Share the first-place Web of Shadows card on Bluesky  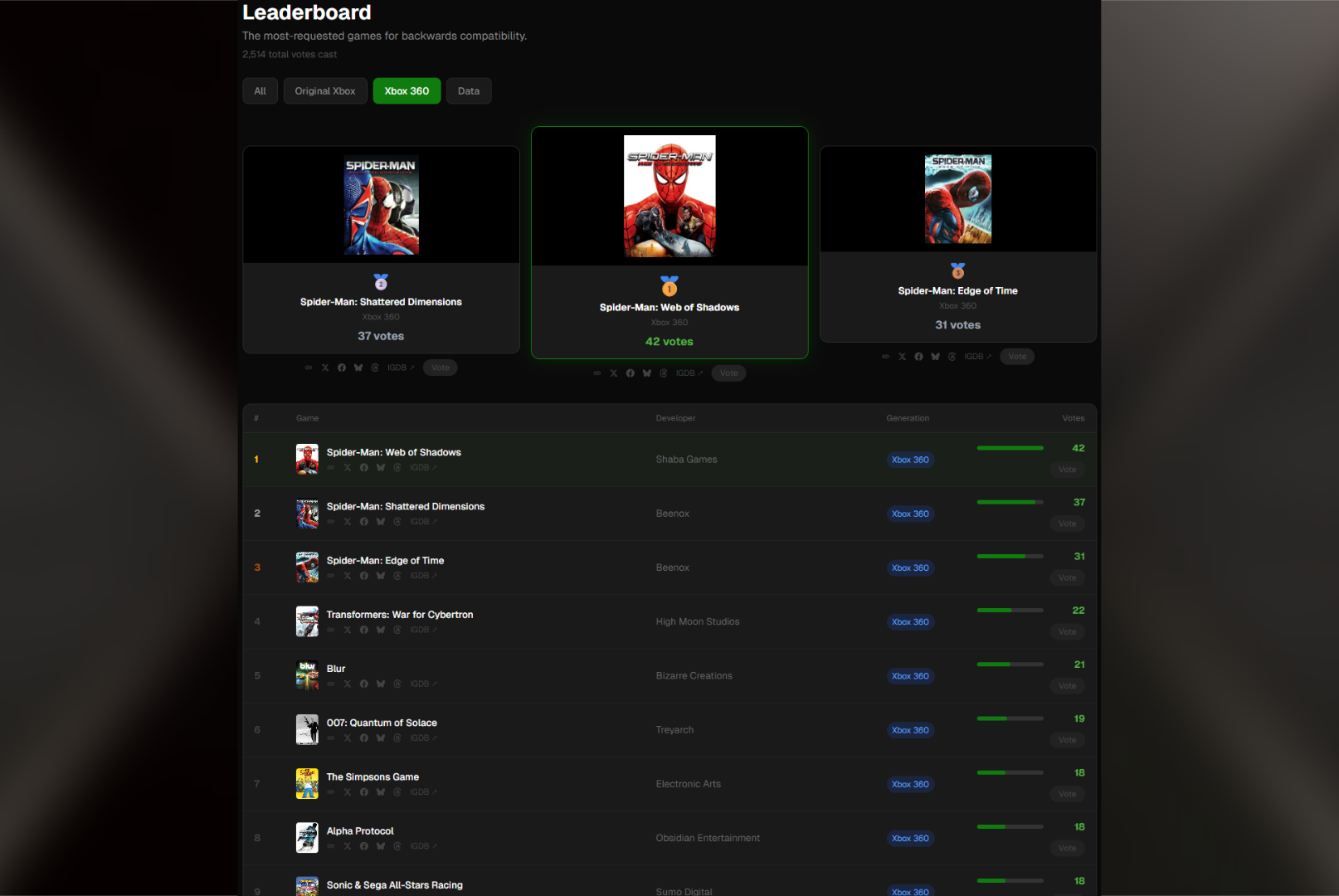coord(646,373)
